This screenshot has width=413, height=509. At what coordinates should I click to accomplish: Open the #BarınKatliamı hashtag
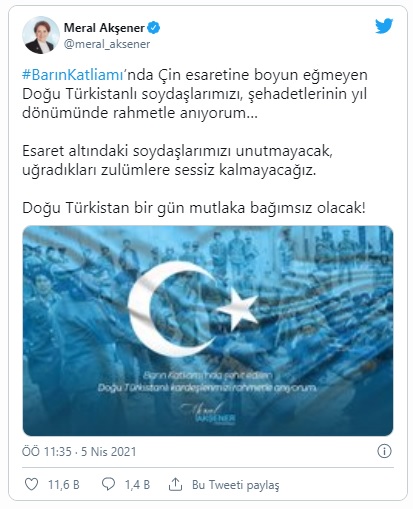[73, 75]
